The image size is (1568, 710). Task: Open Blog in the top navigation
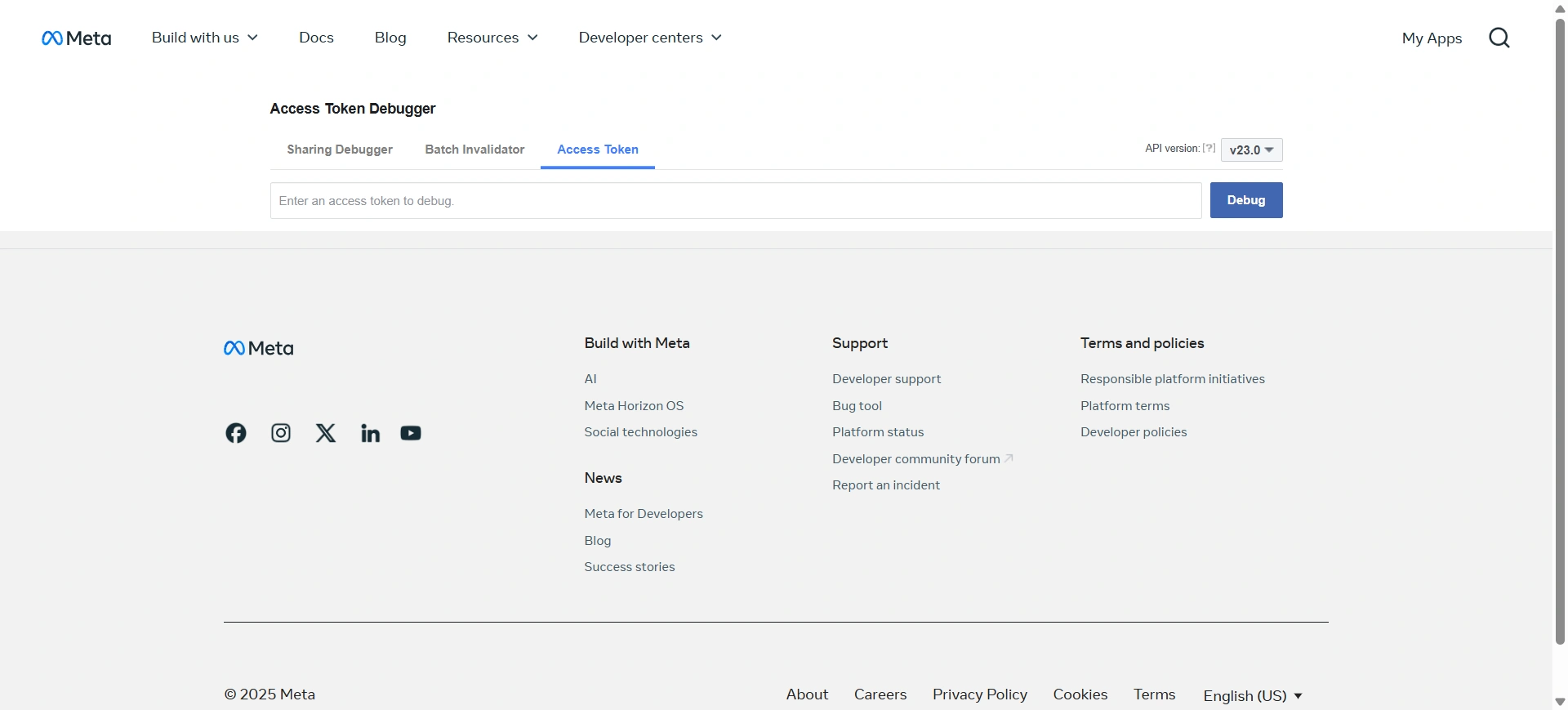[390, 38]
